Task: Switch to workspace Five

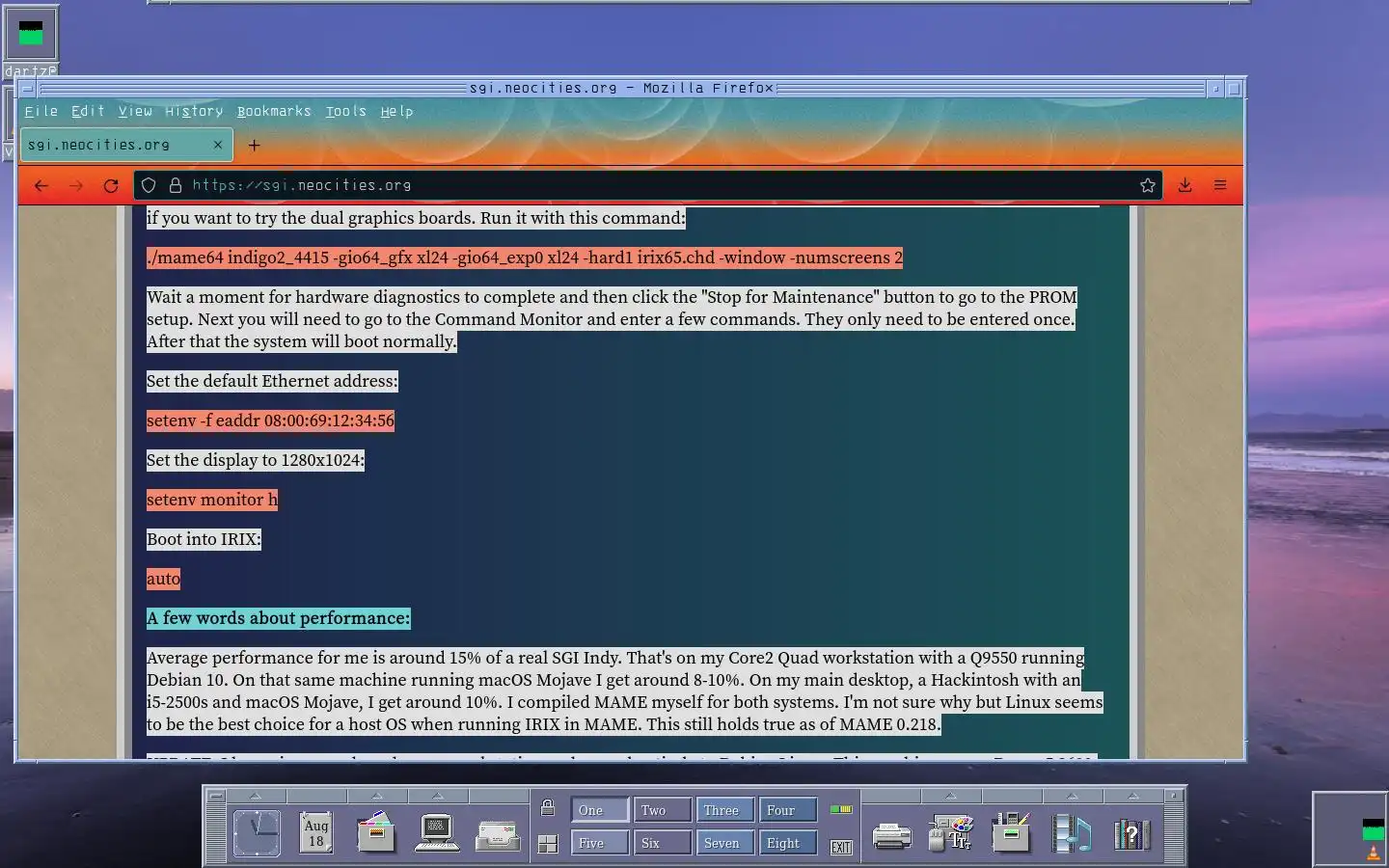Action: click(x=599, y=843)
